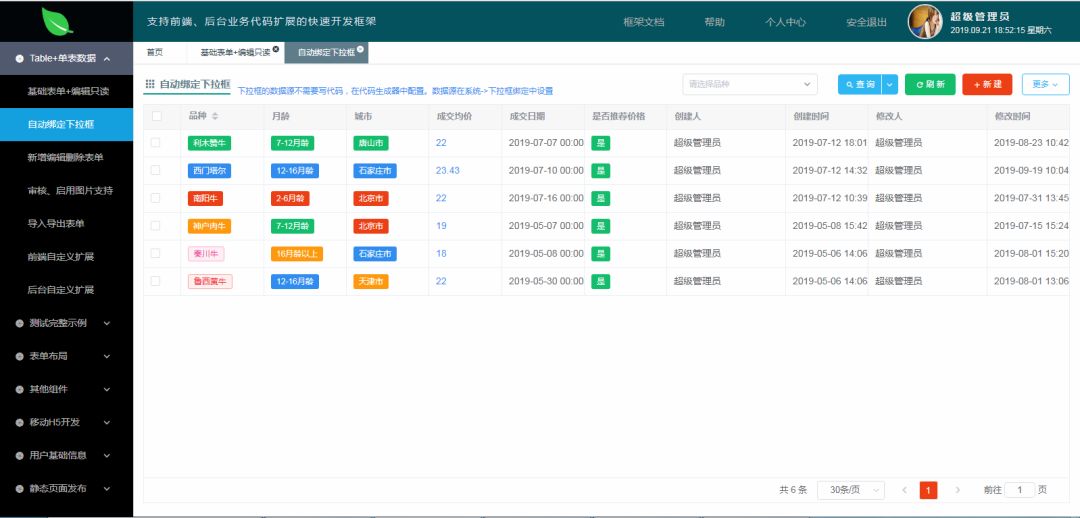The image size is (1080, 518).
Task: Open 基础表单+编辑只读 in the sidebar
Action: pyautogui.click(x=67, y=92)
